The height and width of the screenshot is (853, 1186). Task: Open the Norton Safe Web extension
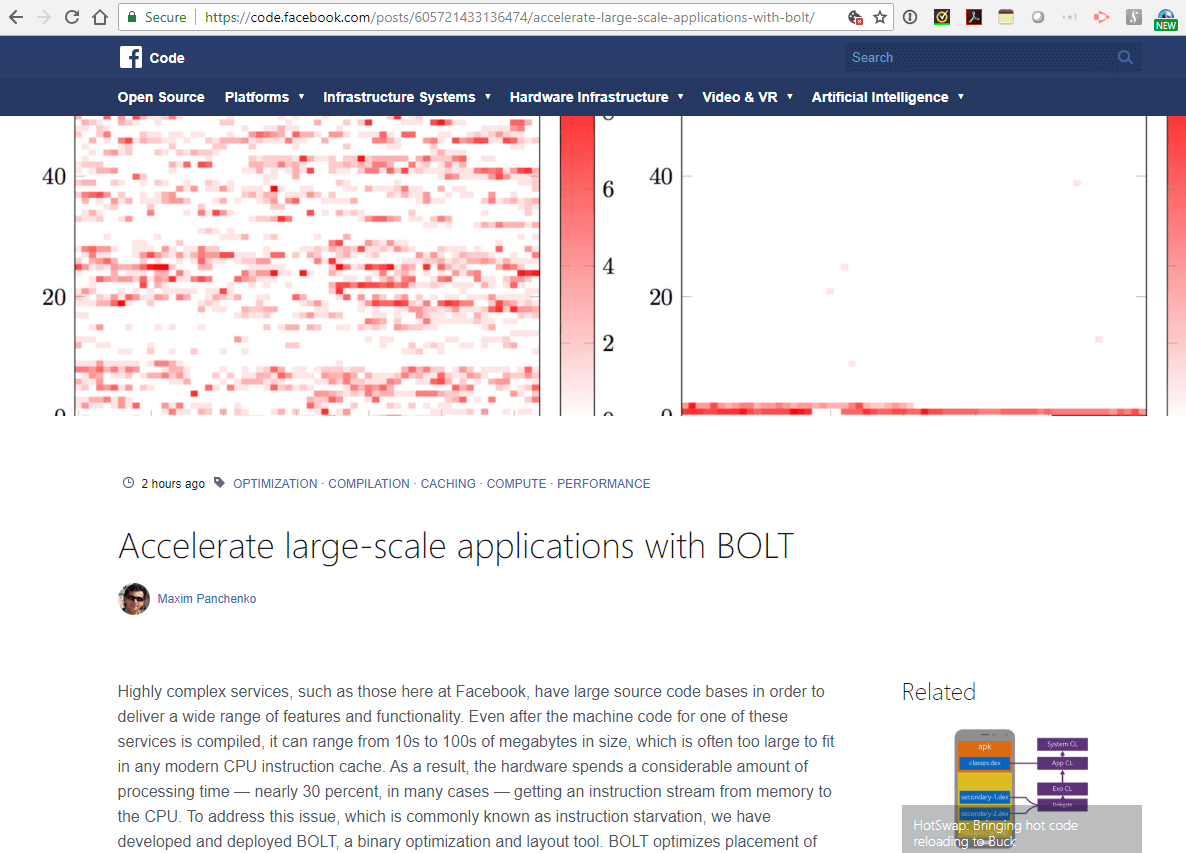941,17
